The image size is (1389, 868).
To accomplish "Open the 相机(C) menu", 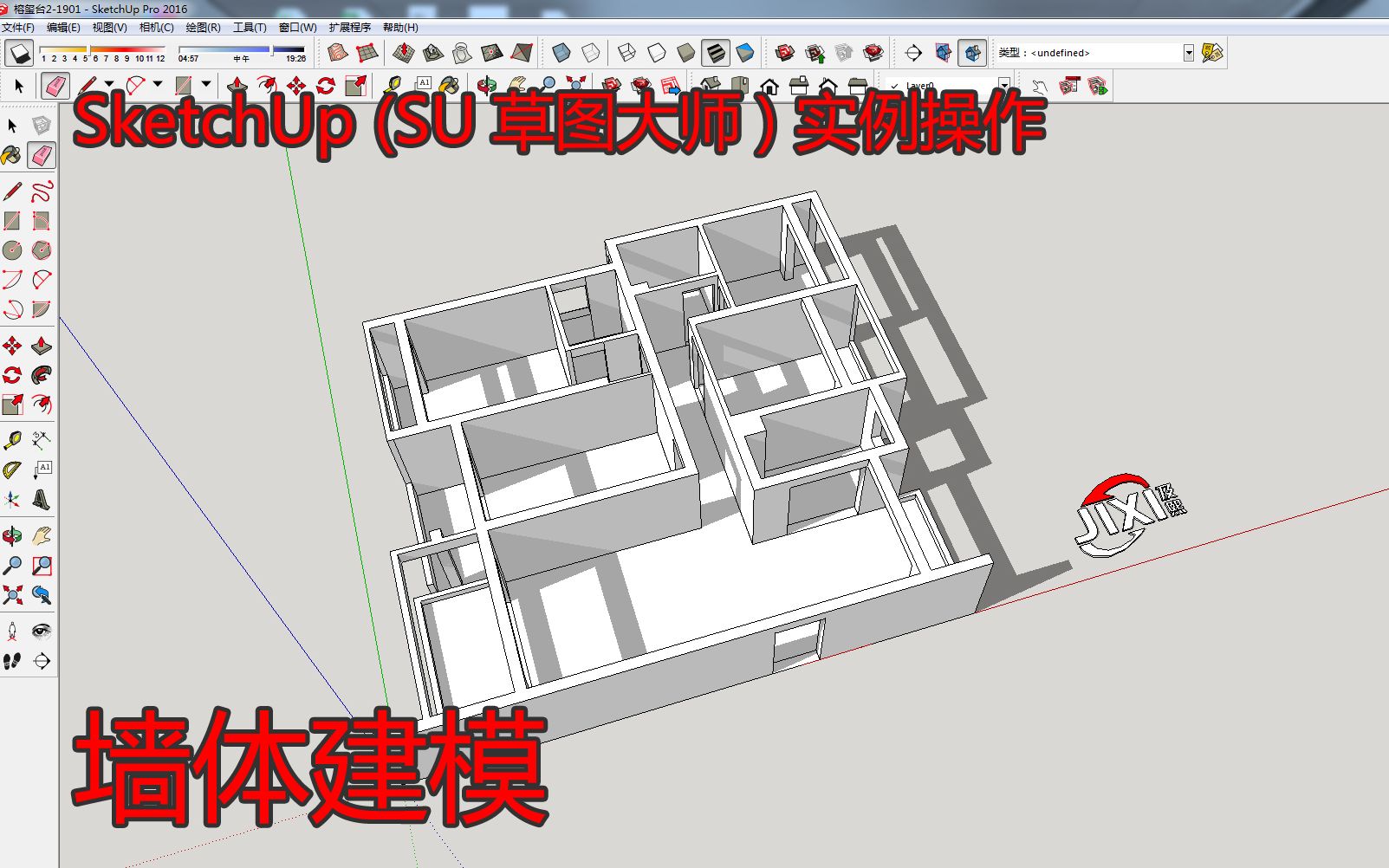I will coord(156,28).
